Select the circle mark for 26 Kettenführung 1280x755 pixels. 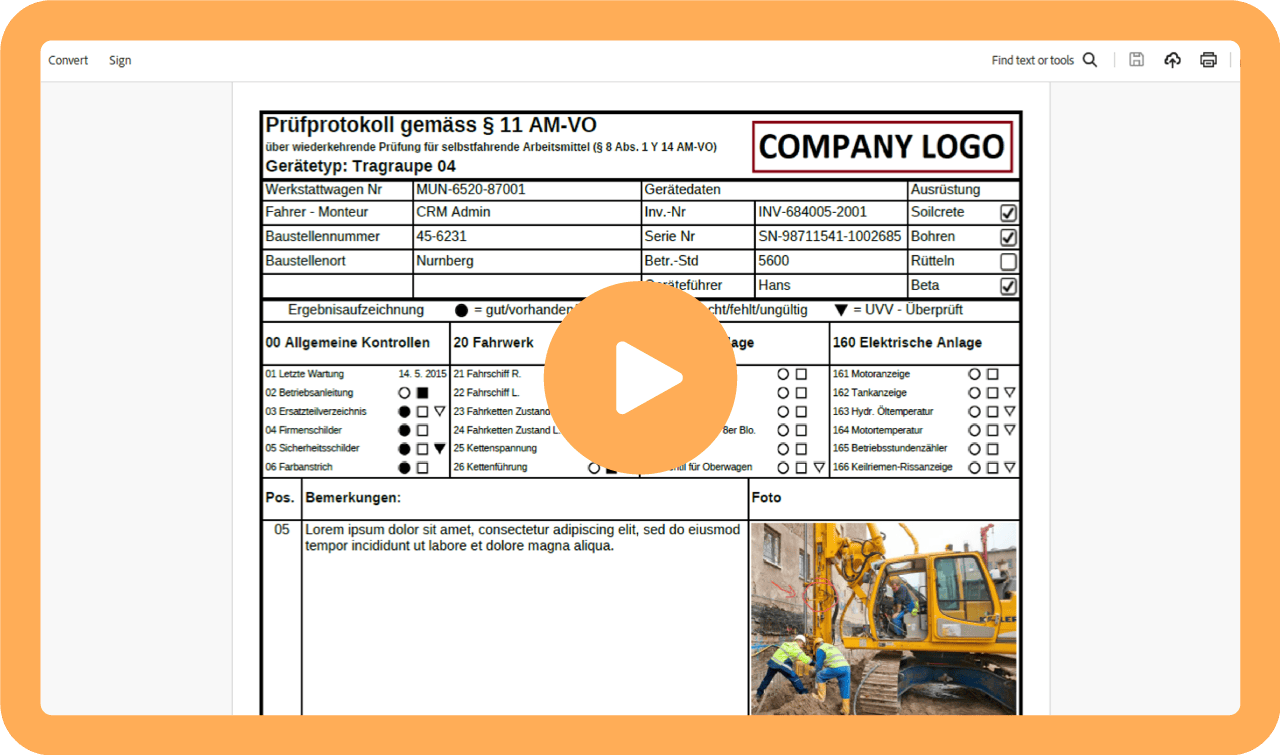pos(594,467)
